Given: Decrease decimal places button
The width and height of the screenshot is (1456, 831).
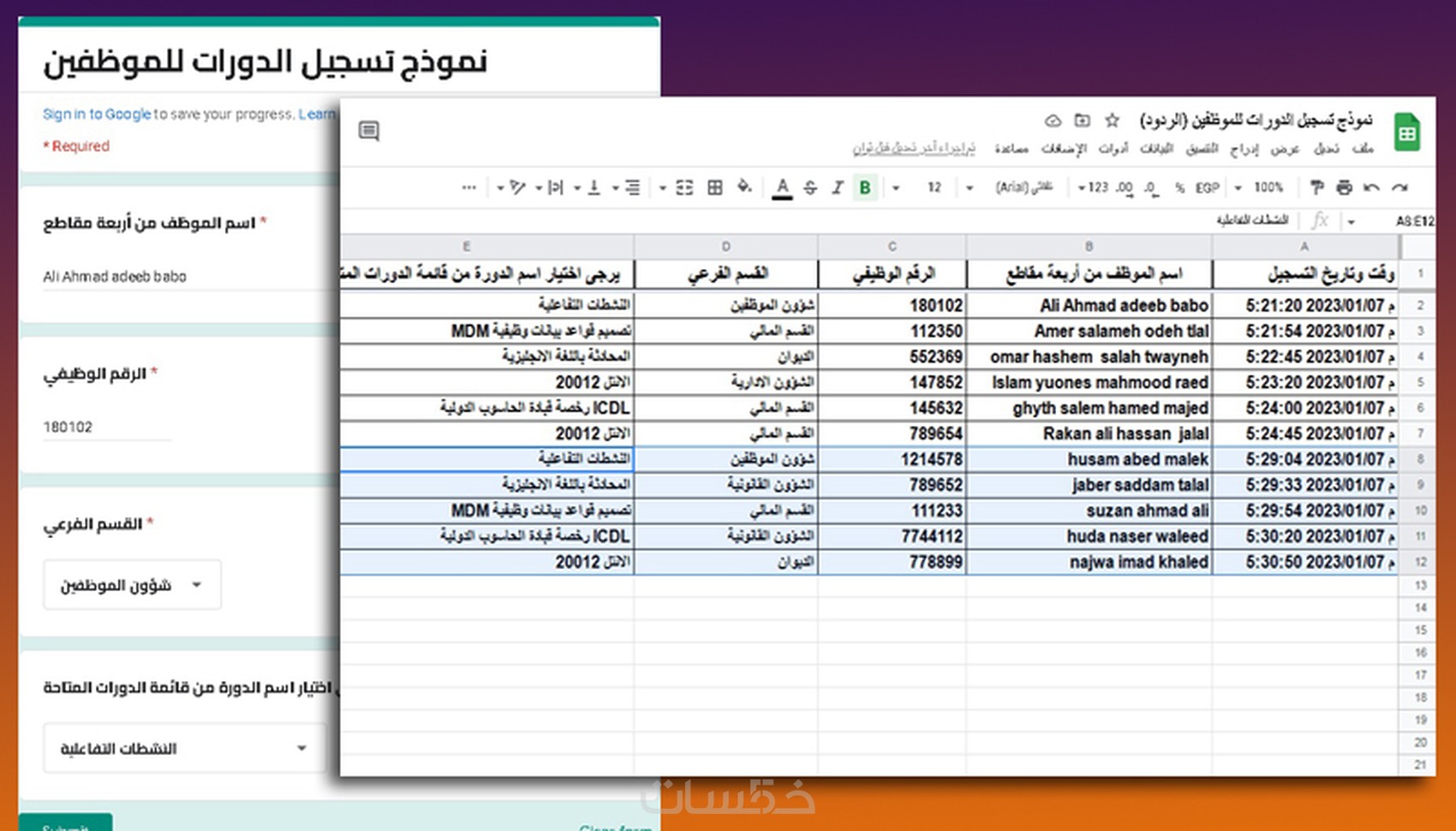Looking at the screenshot, I should coord(1151,187).
